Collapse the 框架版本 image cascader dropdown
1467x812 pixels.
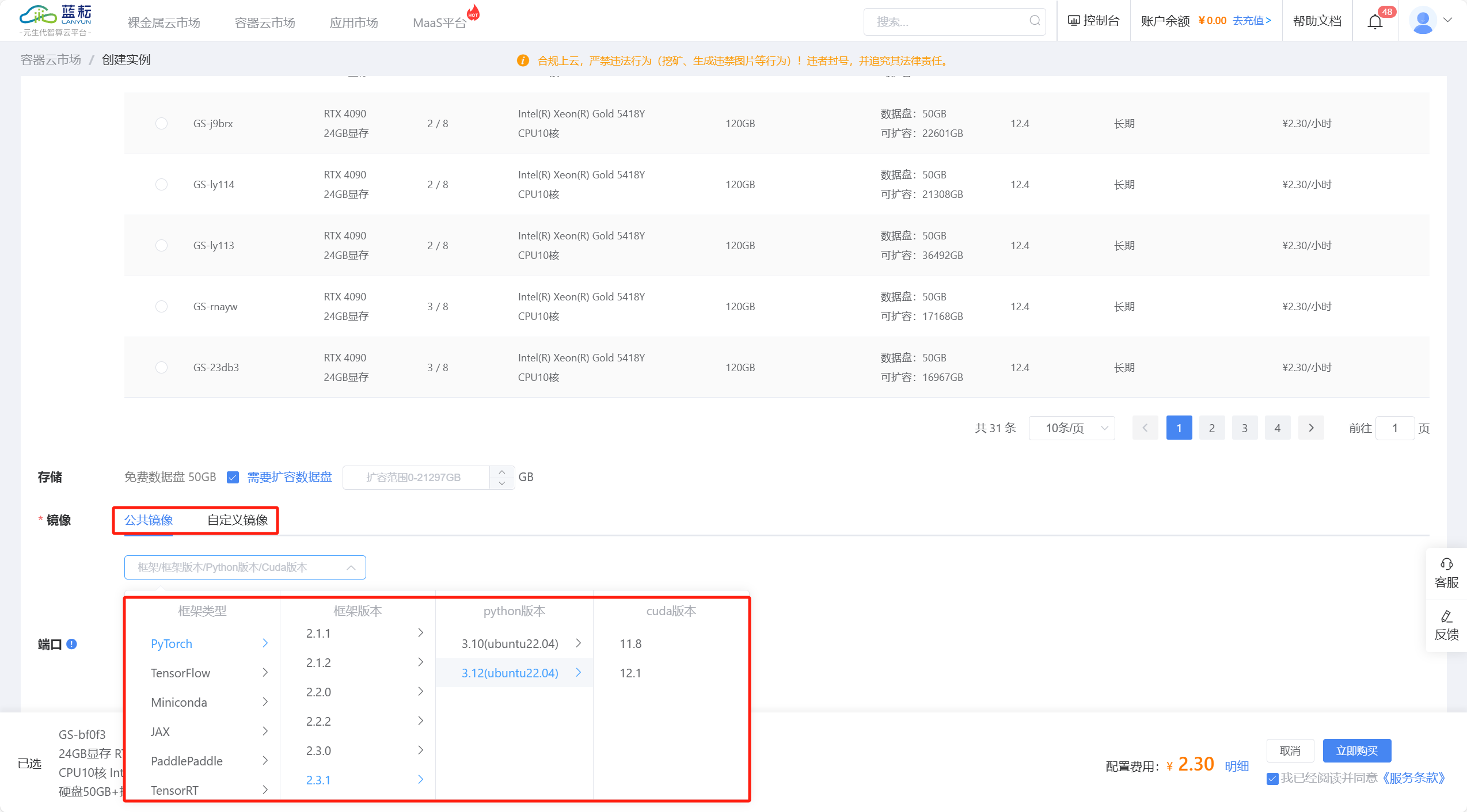click(x=351, y=568)
